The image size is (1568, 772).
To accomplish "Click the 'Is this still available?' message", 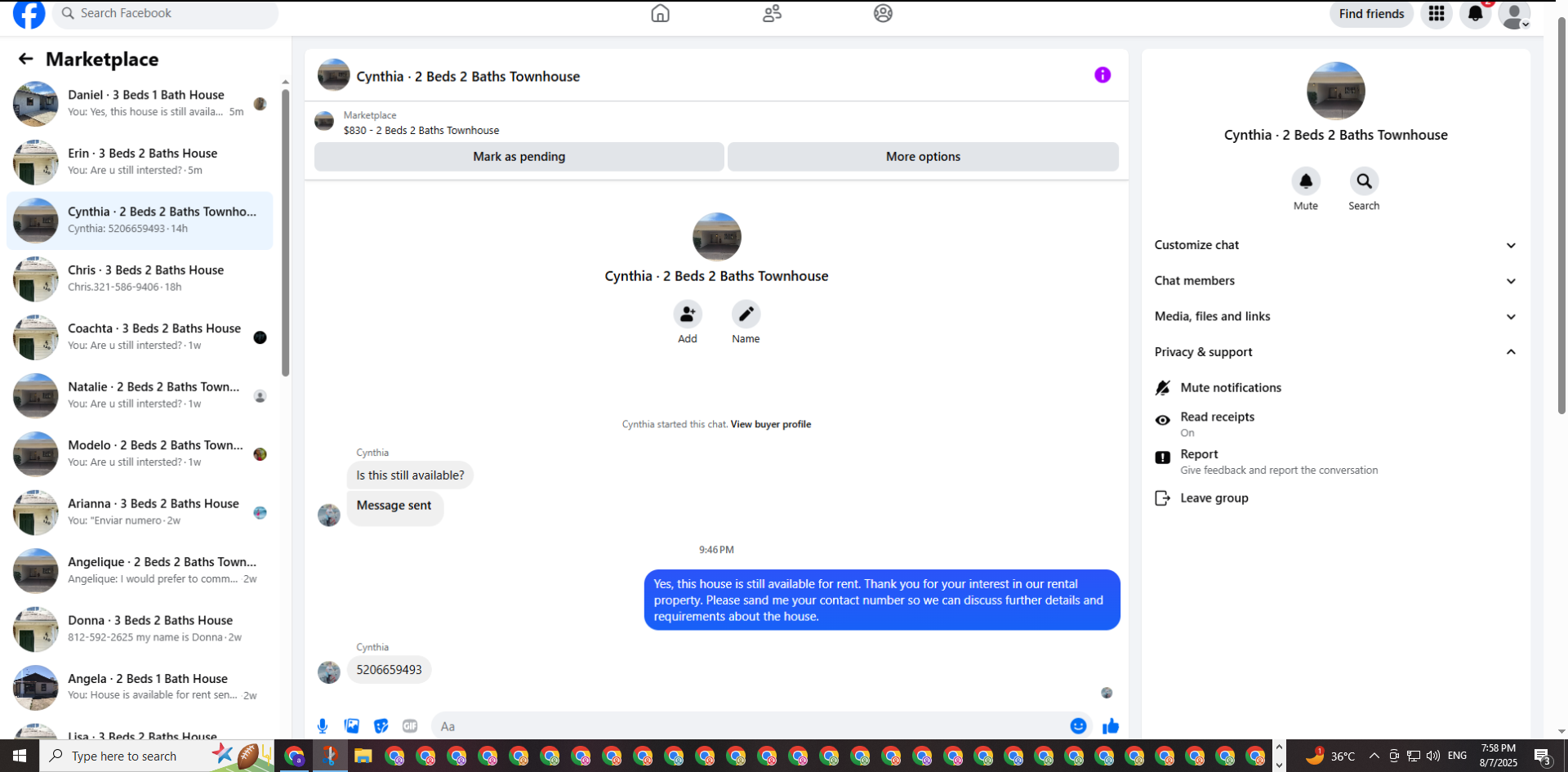I will click(x=410, y=475).
